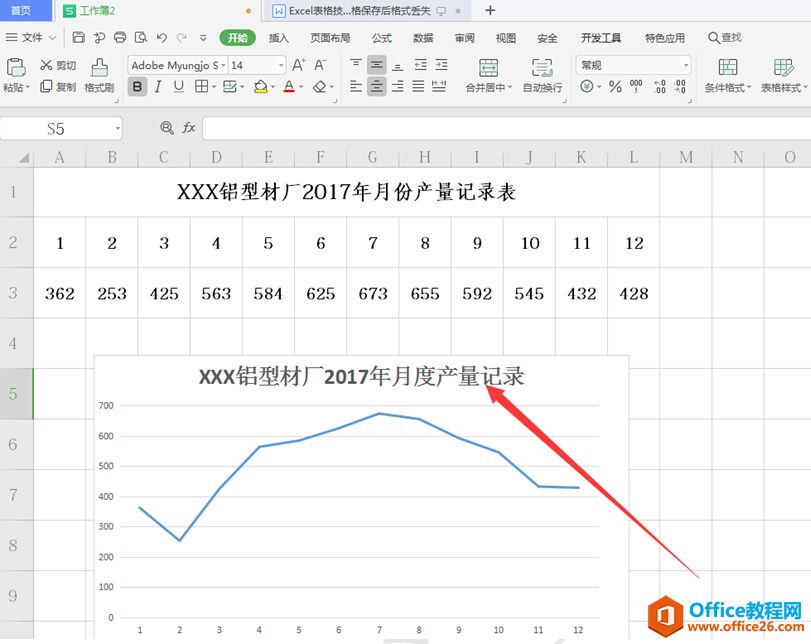Click the Print icon
This screenshot has height=644, width=811.
click(x=120, y=37)
